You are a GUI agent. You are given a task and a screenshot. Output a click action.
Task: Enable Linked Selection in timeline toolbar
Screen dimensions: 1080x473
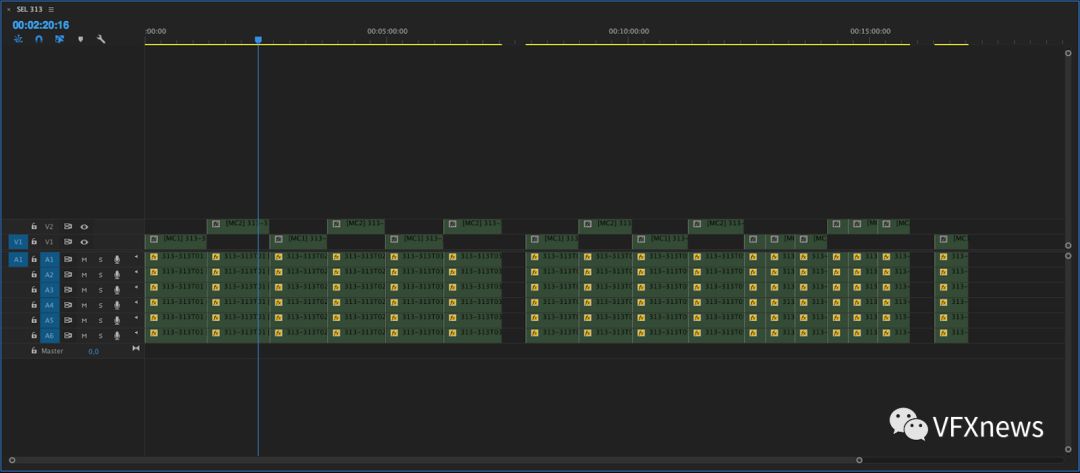tap(59, 39)
